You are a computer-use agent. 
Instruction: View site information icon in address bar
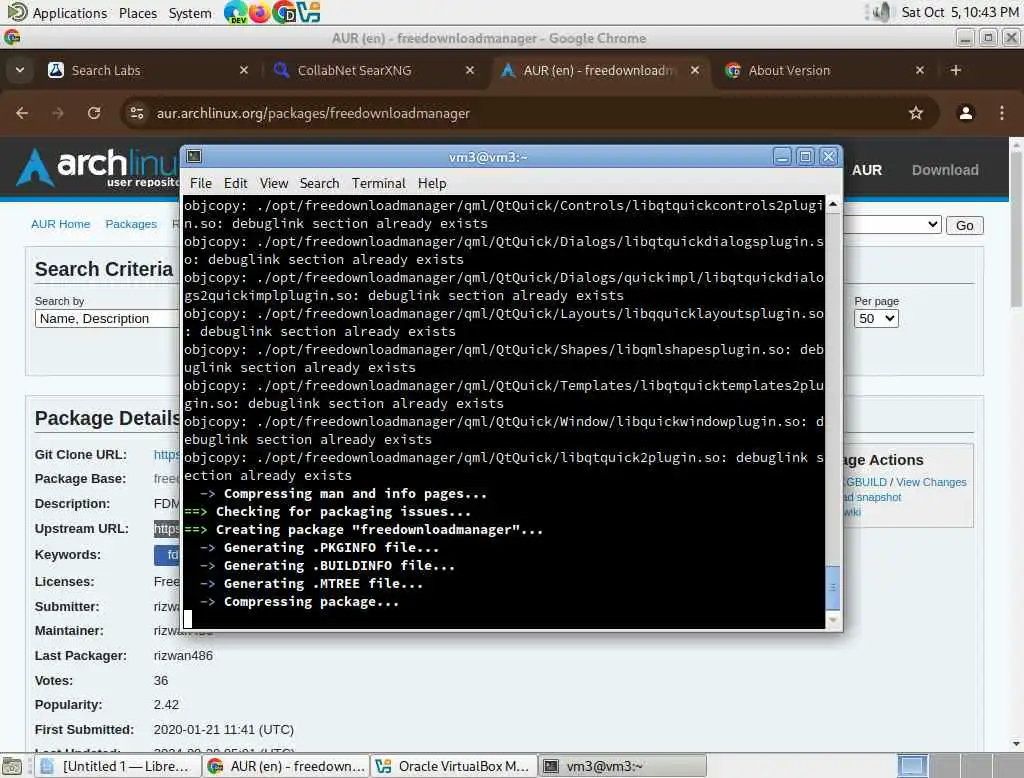coord(136,113)
